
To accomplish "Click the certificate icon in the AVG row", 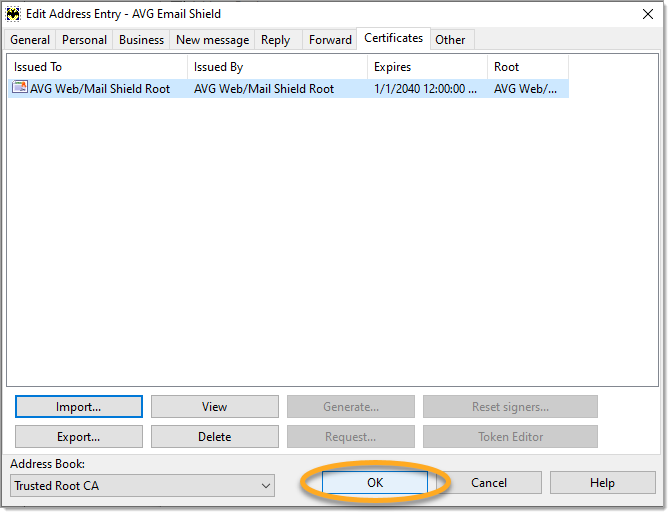I will 19,89.
